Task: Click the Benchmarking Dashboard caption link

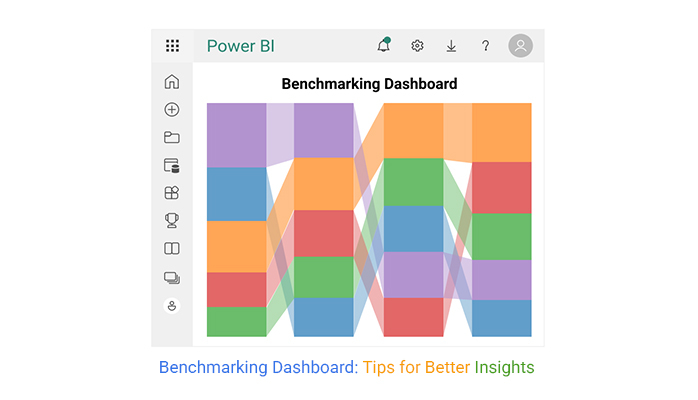Action: [258, 367]
